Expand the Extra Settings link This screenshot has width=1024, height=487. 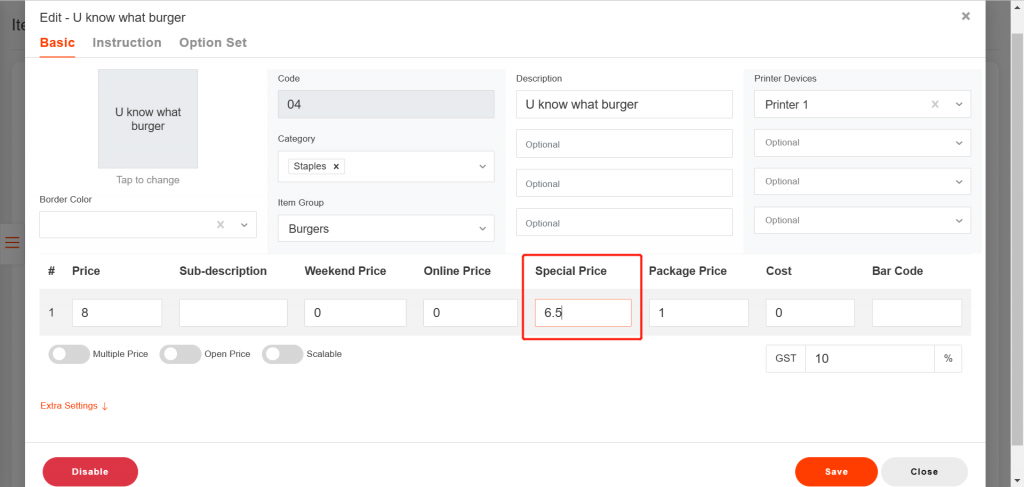[x=73, y=406]
